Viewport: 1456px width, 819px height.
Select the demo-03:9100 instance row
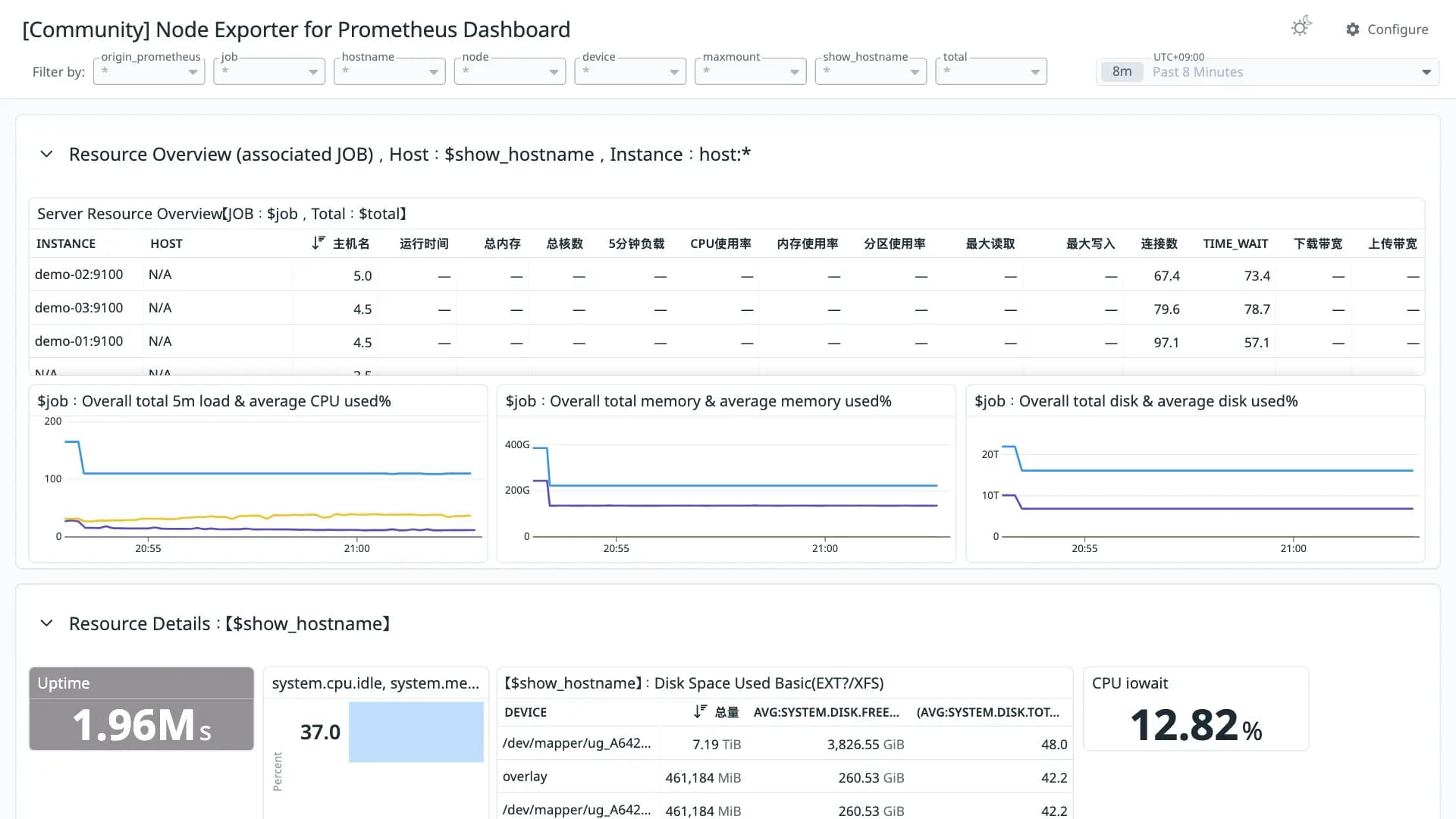726,309
